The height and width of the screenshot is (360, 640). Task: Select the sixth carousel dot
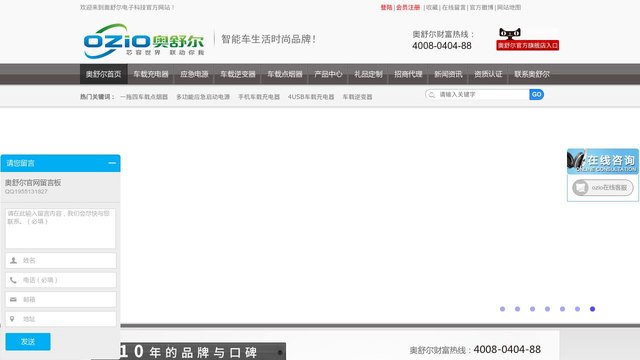(578, 309)
